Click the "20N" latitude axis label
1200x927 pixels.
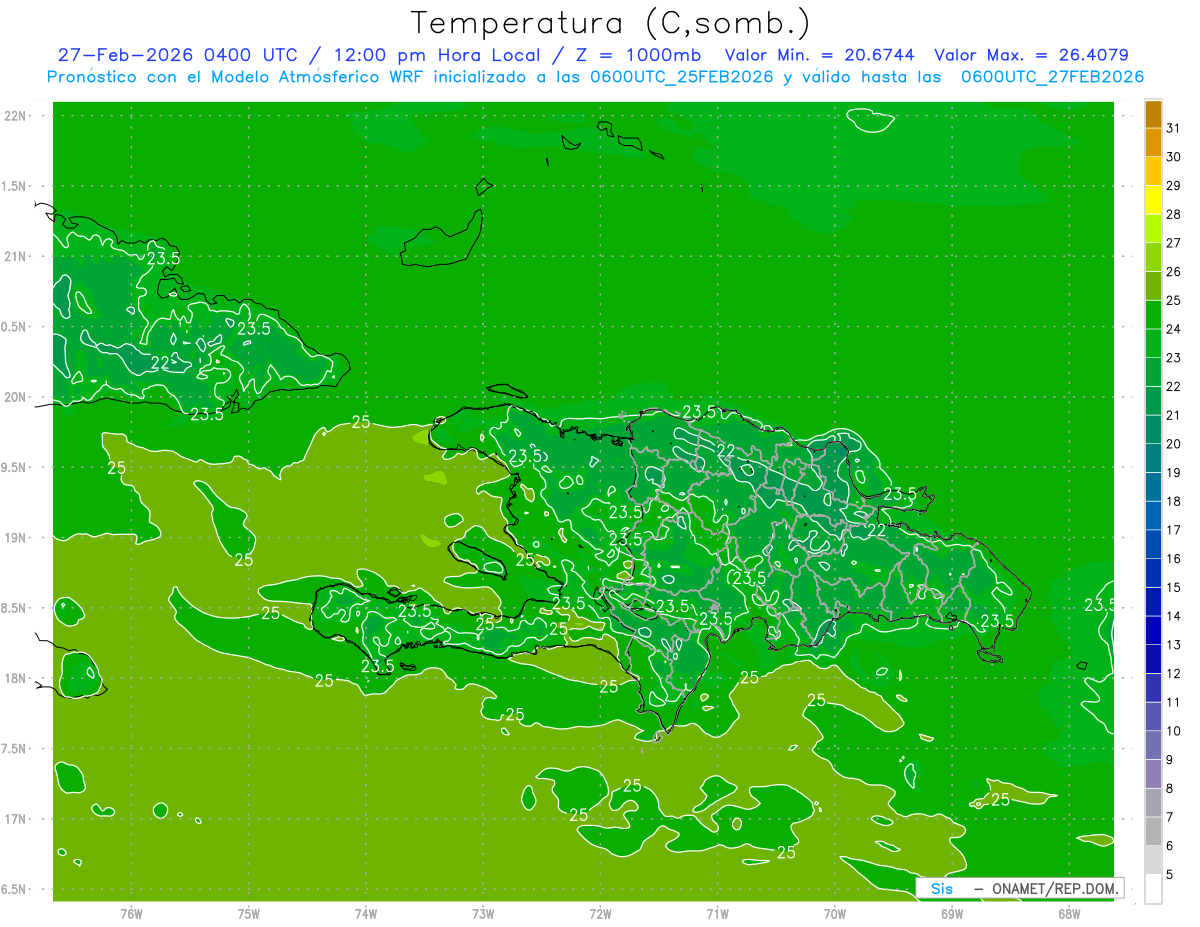(x=17, y=397)
